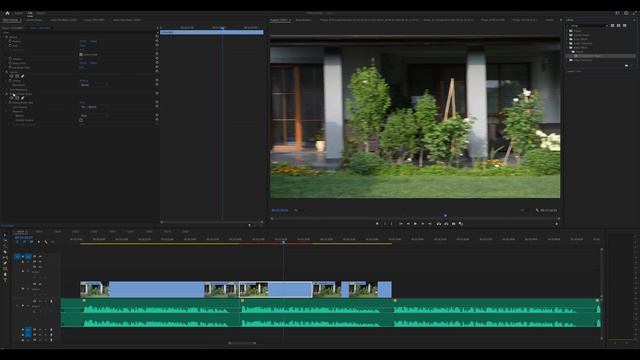Select Effects panel tab

pos(570,20)
